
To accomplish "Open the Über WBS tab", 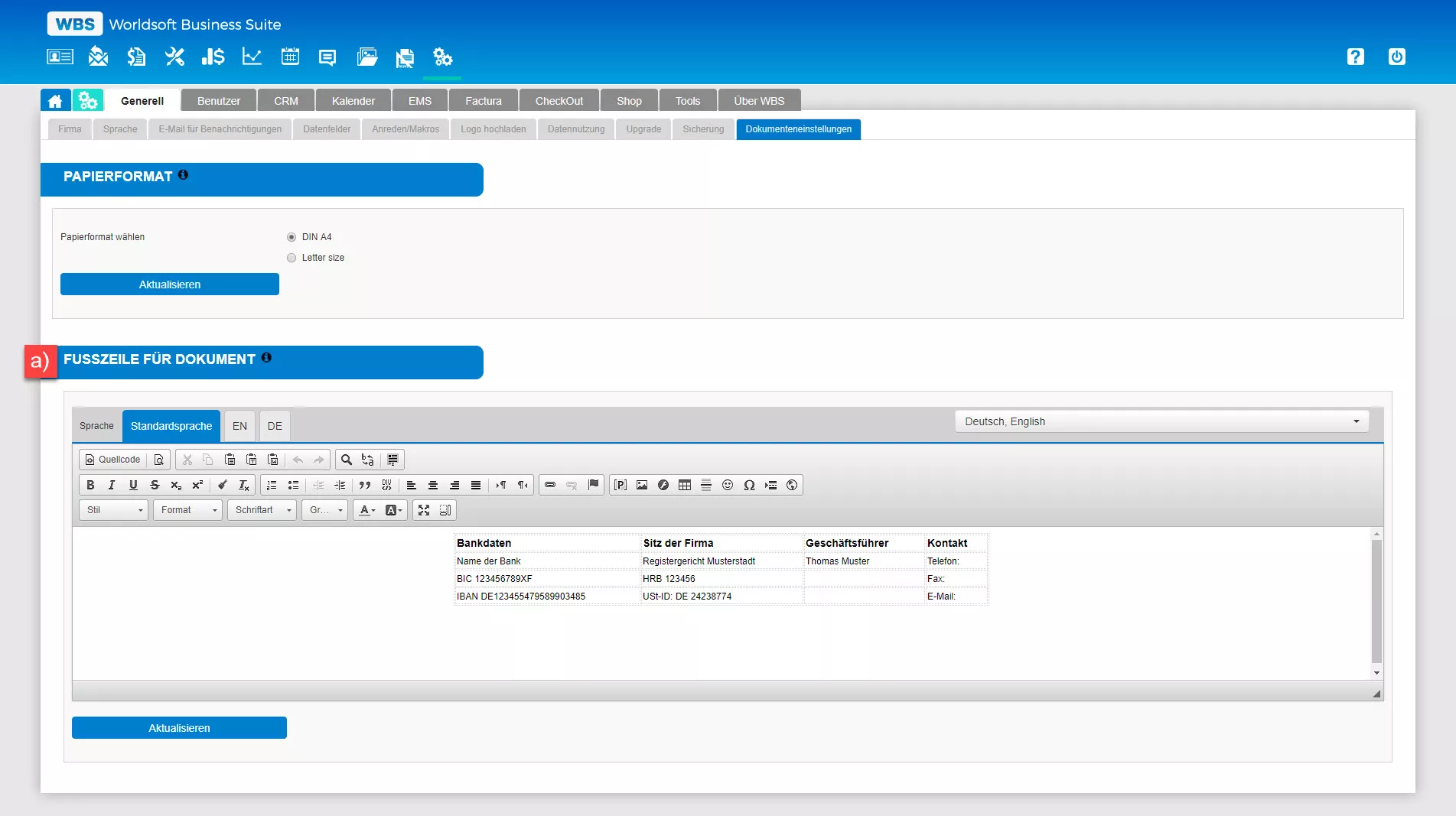I will (x=759, y=101).
